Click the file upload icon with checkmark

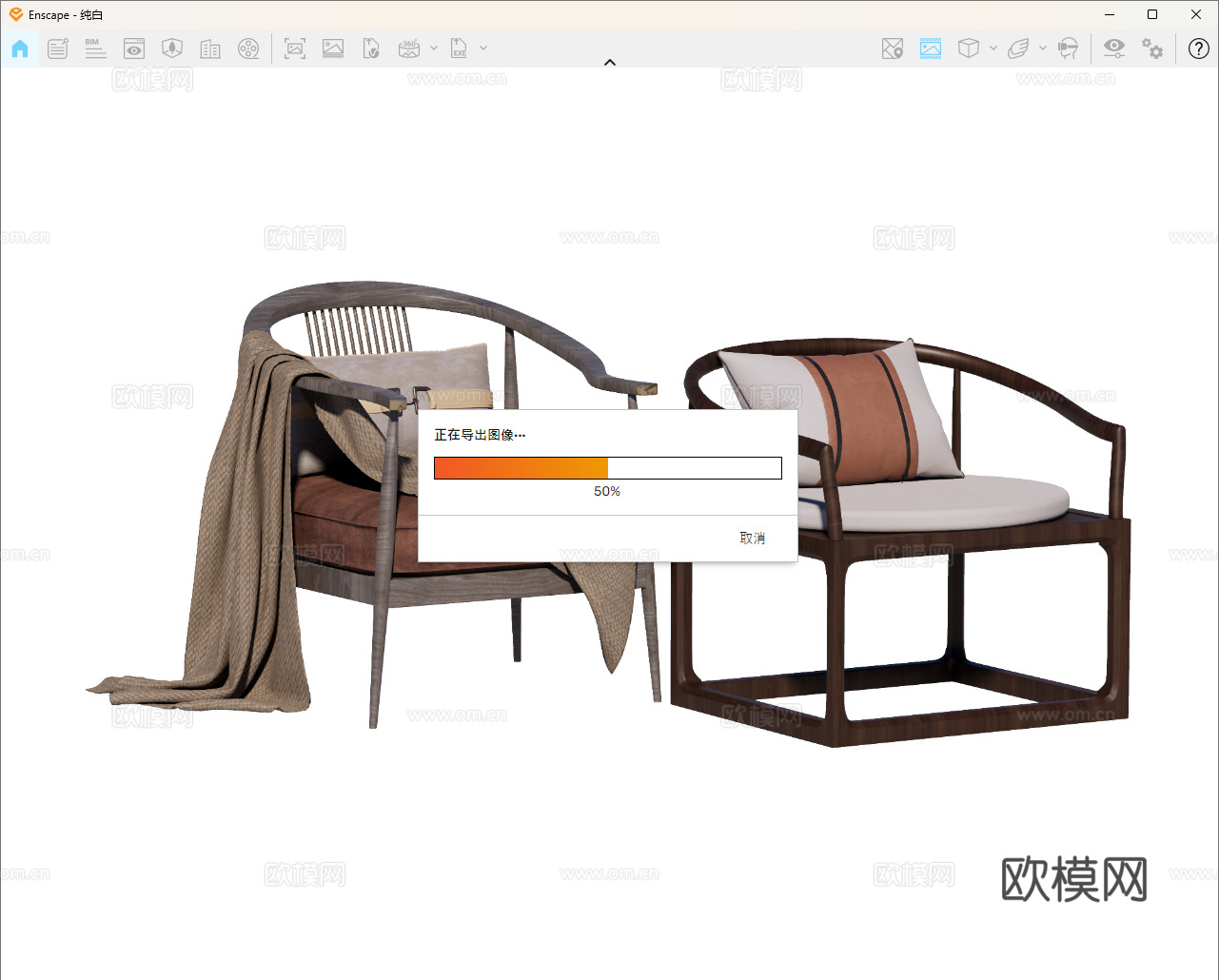371,49
